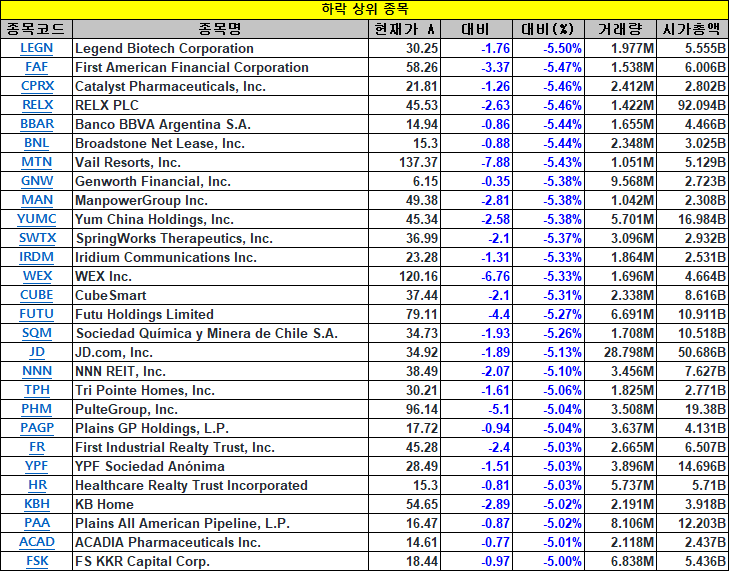The width and height of the screenshot is (729, 571).
Task: Open the GNW ticker link
Action: 37,181
